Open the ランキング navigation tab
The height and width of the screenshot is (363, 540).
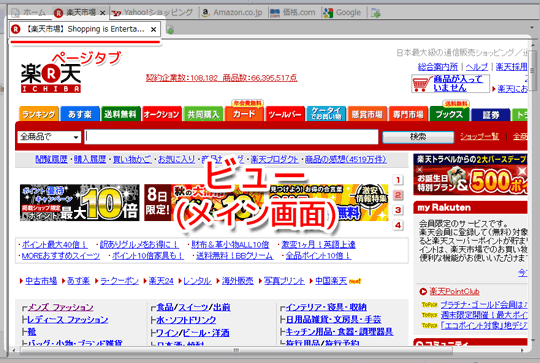tap(39, 114)
